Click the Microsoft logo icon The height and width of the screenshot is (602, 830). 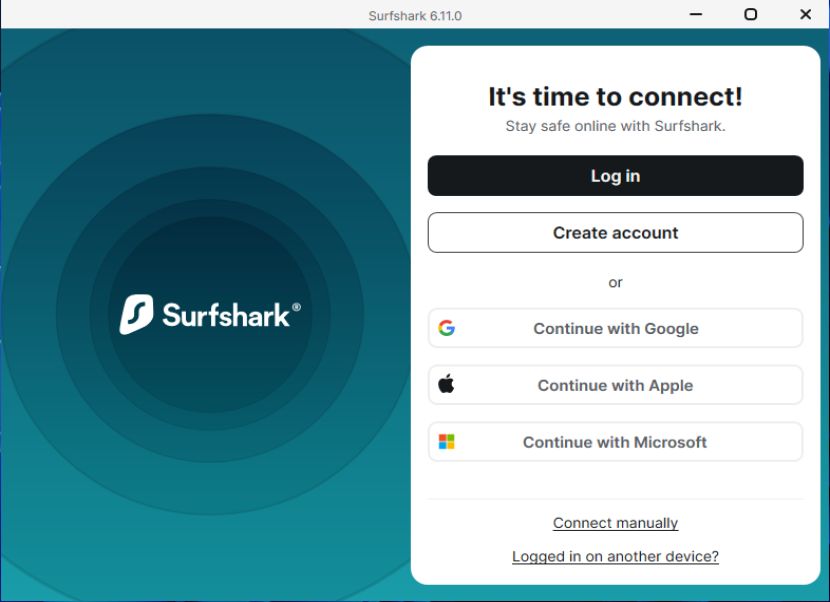click(447, 442)
